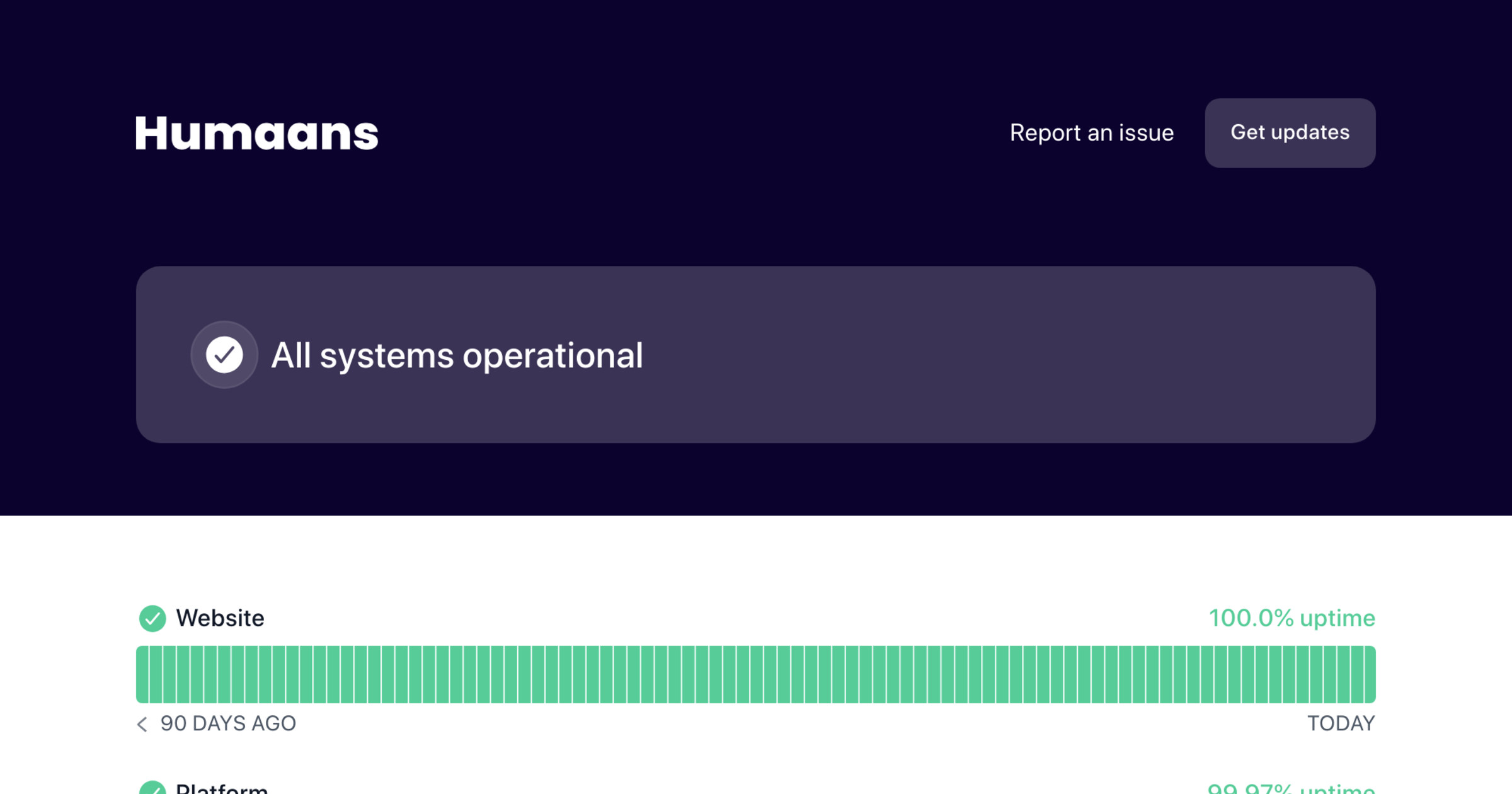This screenshot has height=794, width=1512.
Task: Open the Report an issue page
Action: click(1092, 133)
